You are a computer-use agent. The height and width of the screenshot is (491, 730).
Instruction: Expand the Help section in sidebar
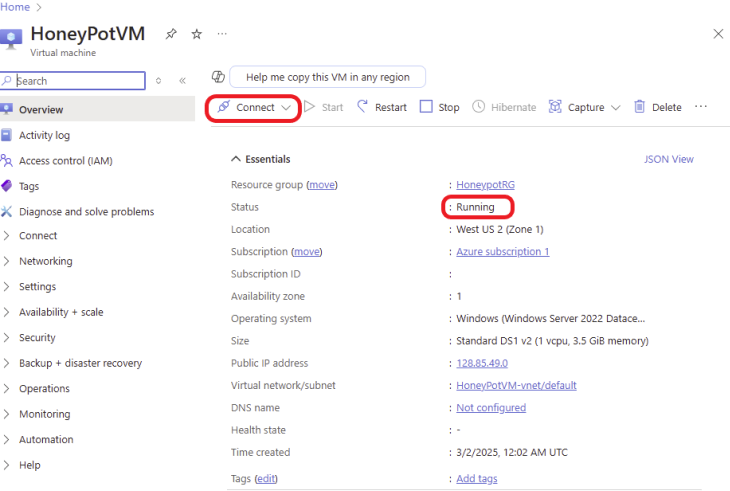tap(29, 465)
